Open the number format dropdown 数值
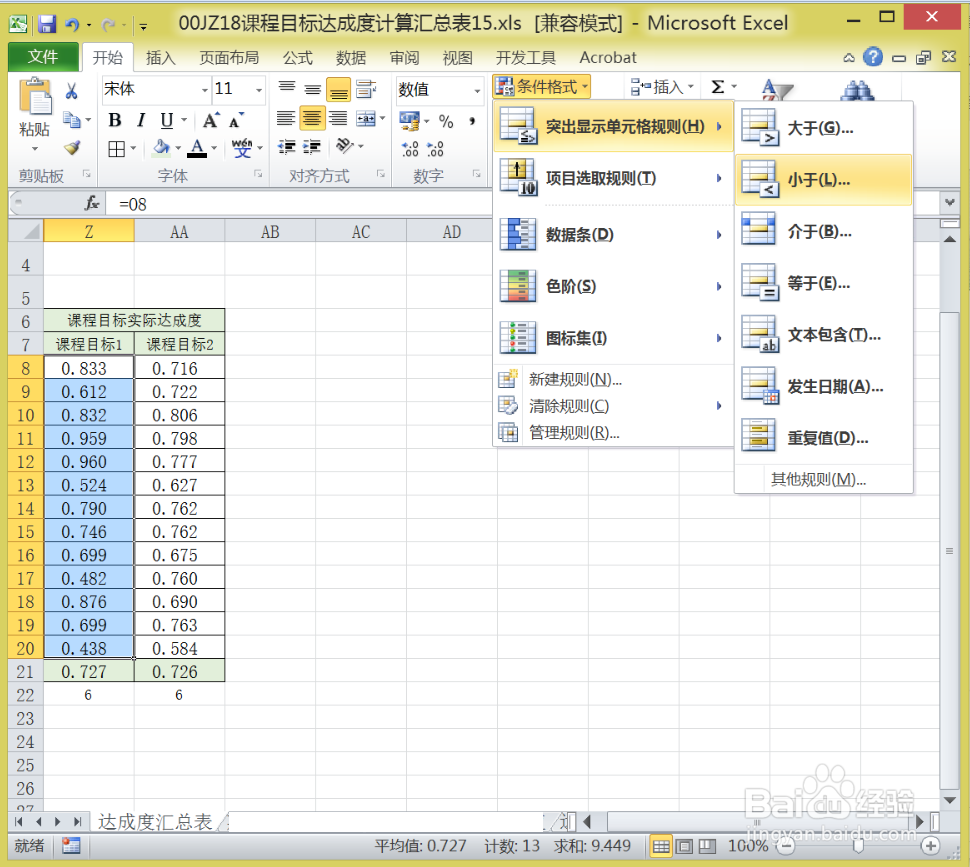970x867 pixels. [477, 90]
